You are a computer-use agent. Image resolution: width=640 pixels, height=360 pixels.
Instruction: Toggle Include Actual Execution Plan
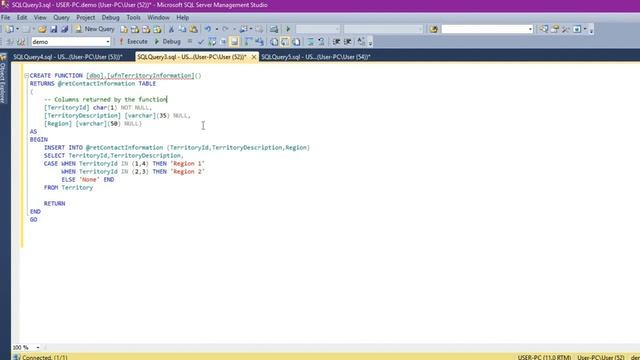coord(249,42)
